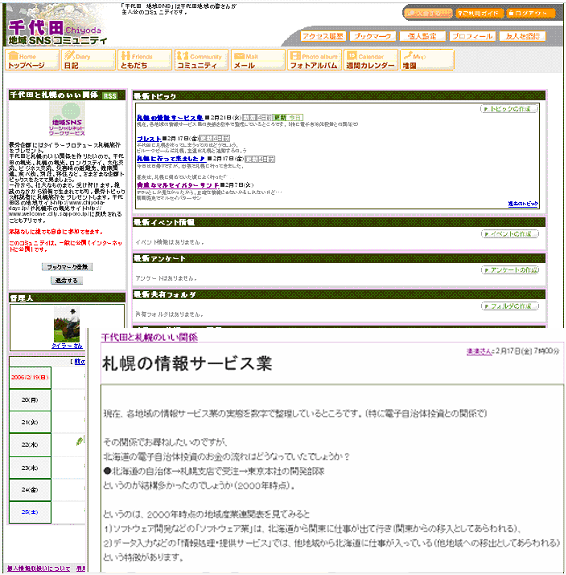Click the ログアウト button
This screenshot has height=575, width=566.
[530, 13]
